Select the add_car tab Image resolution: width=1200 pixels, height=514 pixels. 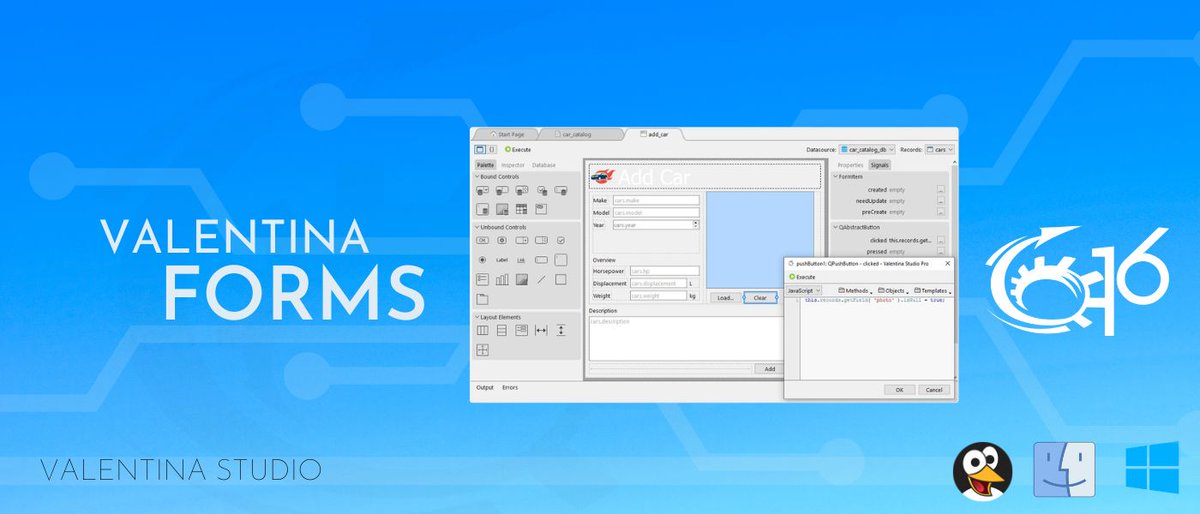tap(654, 134)
